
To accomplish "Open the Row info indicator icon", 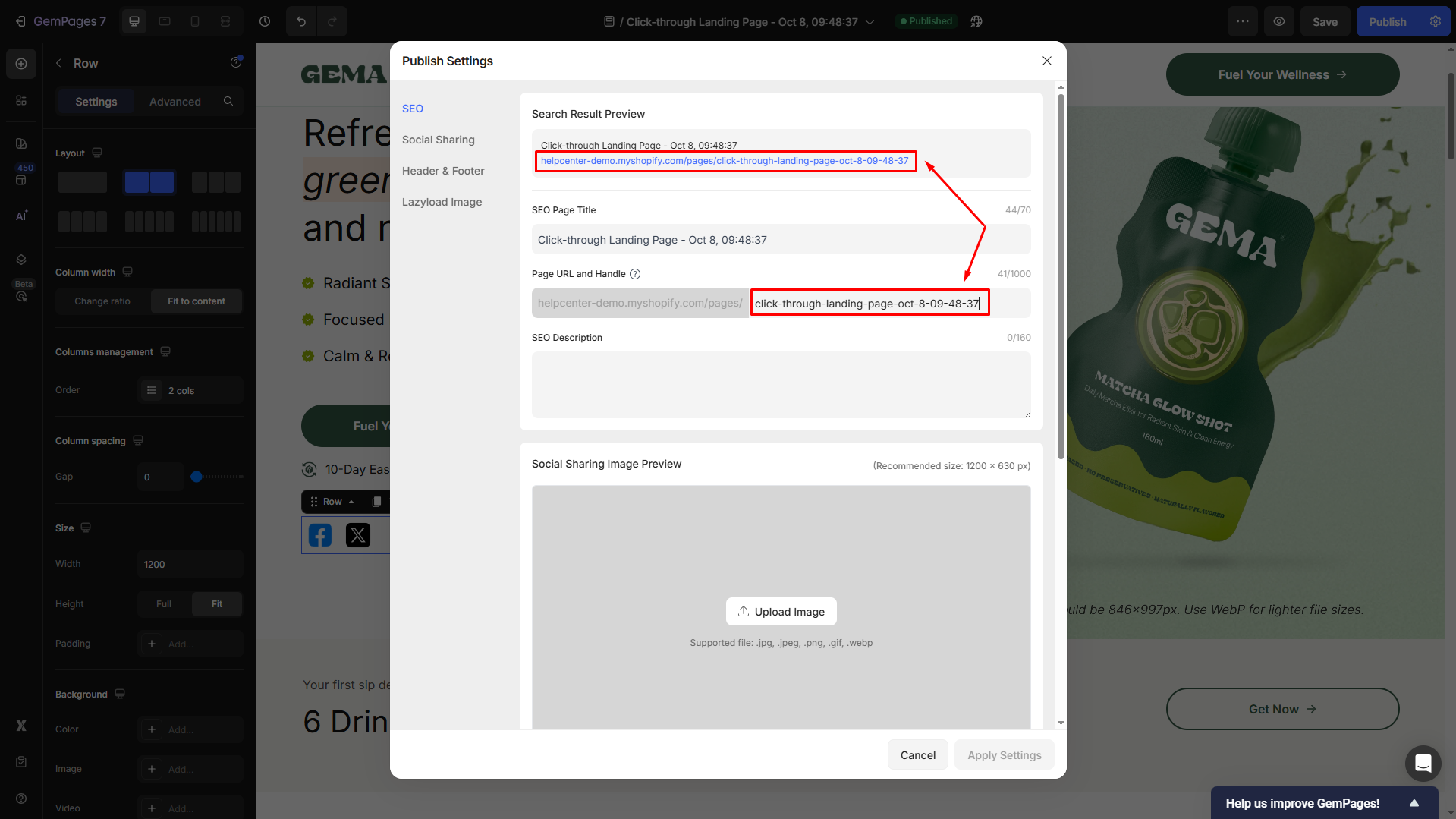I will tap(236, 62).
